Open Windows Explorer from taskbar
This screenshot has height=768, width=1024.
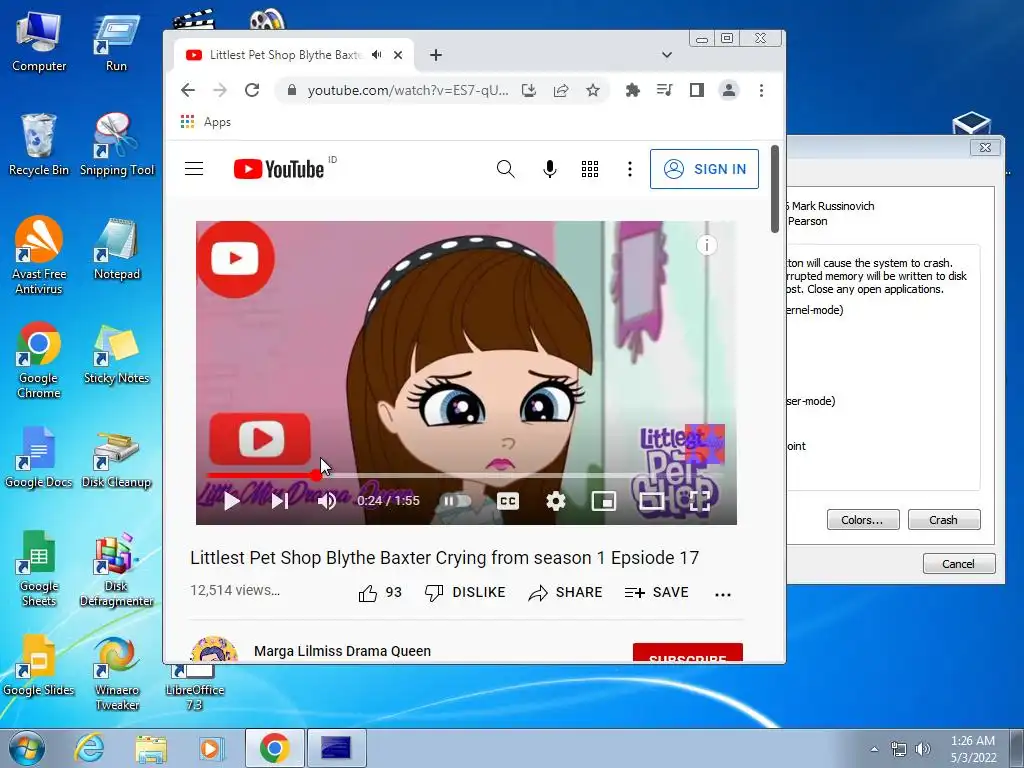151,748
